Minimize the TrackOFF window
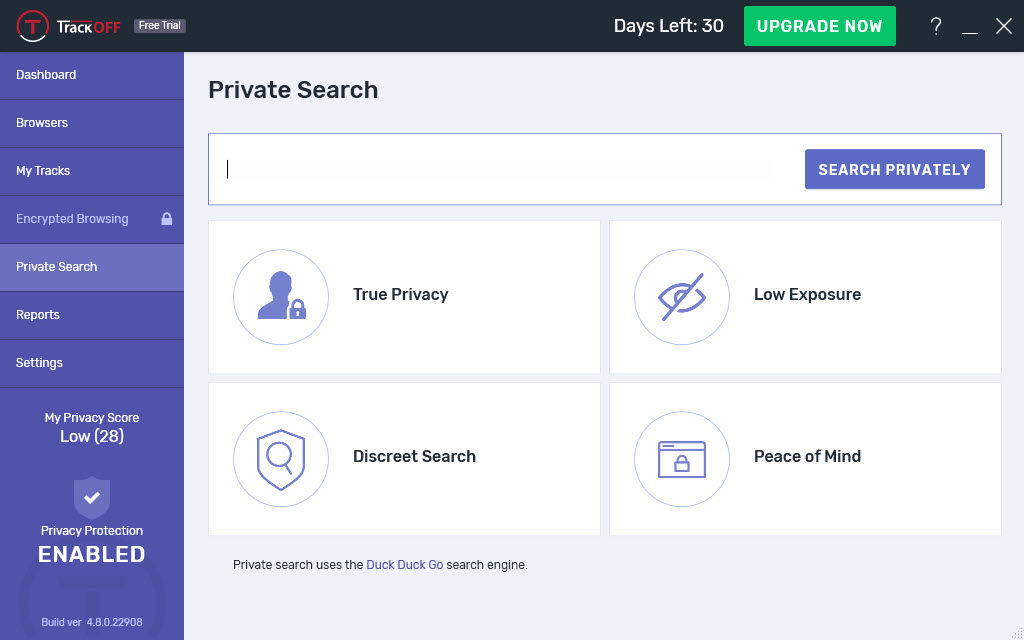Image resolution: width=1024 pixels, height=640 pixels. pyautogui.click(x=970, y=27)
